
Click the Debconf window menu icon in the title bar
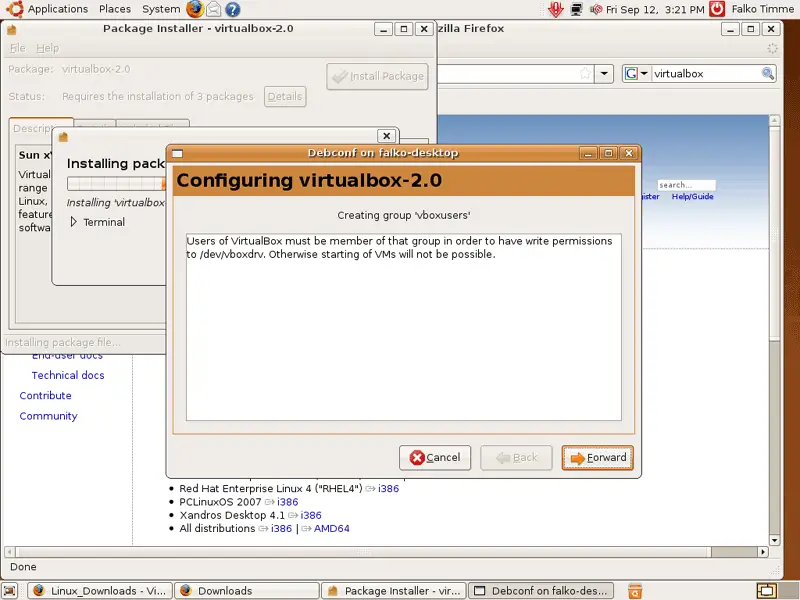[178, 153]
